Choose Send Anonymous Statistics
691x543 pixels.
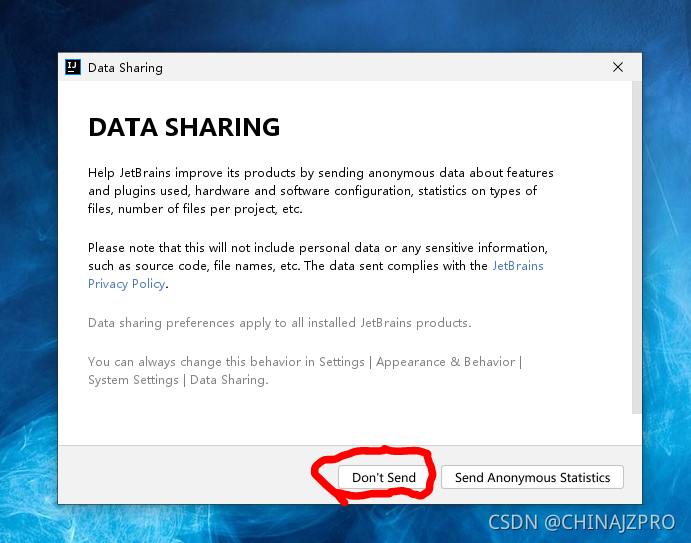tap(532, 477)
